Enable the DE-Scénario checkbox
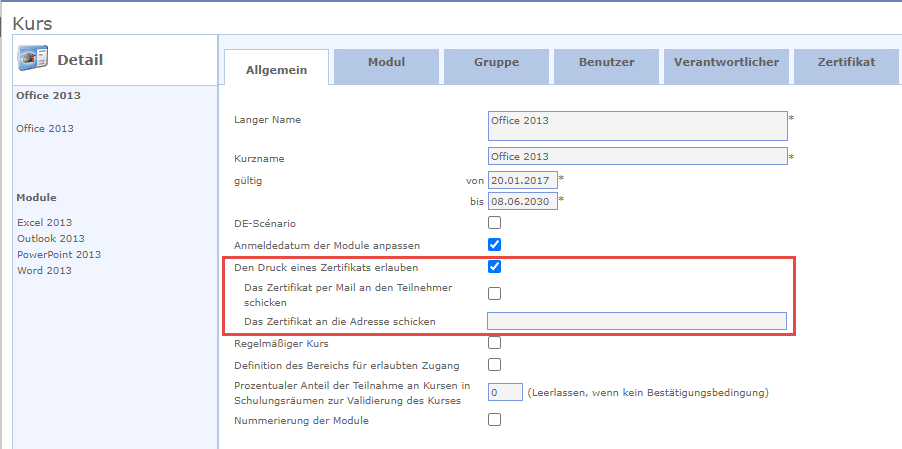 [x=494, y=222]
